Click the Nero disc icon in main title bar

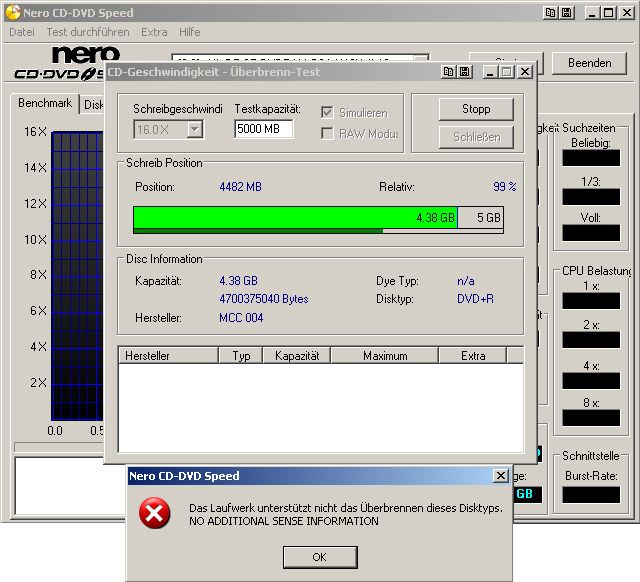click(x=13, y=13)
